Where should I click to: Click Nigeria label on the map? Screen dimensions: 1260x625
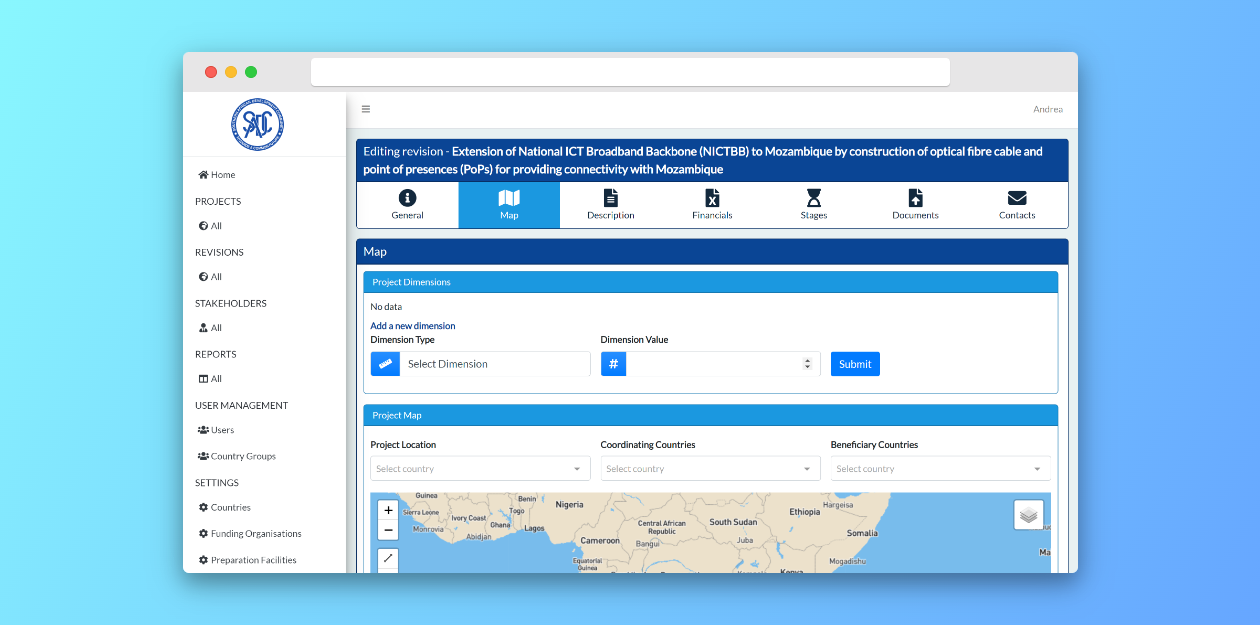(x=569, y=505)
